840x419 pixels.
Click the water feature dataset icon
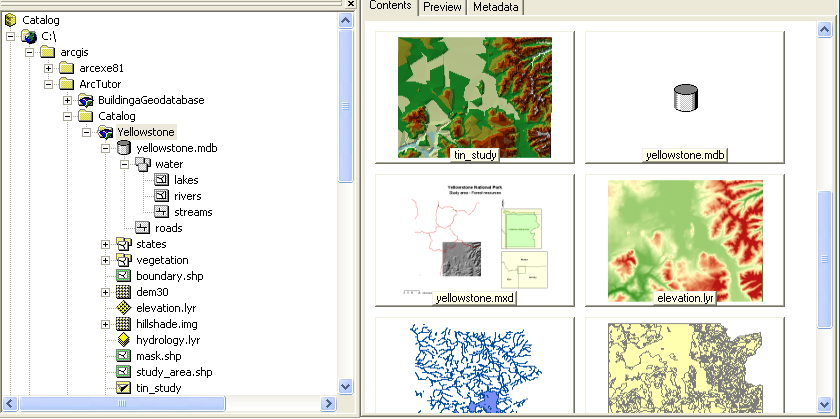(142, 164)
